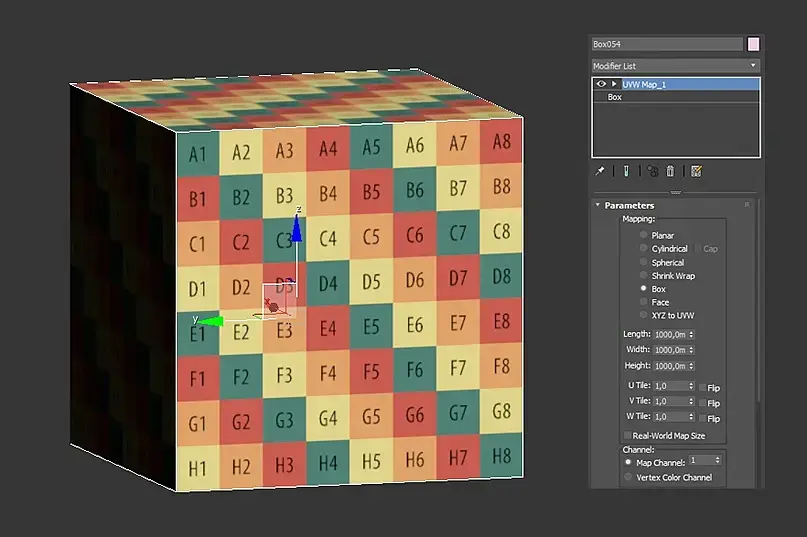Screen dimensions: 807x537
Task: Select Vertex Color Channel radio button
Action: pos(628,477)
